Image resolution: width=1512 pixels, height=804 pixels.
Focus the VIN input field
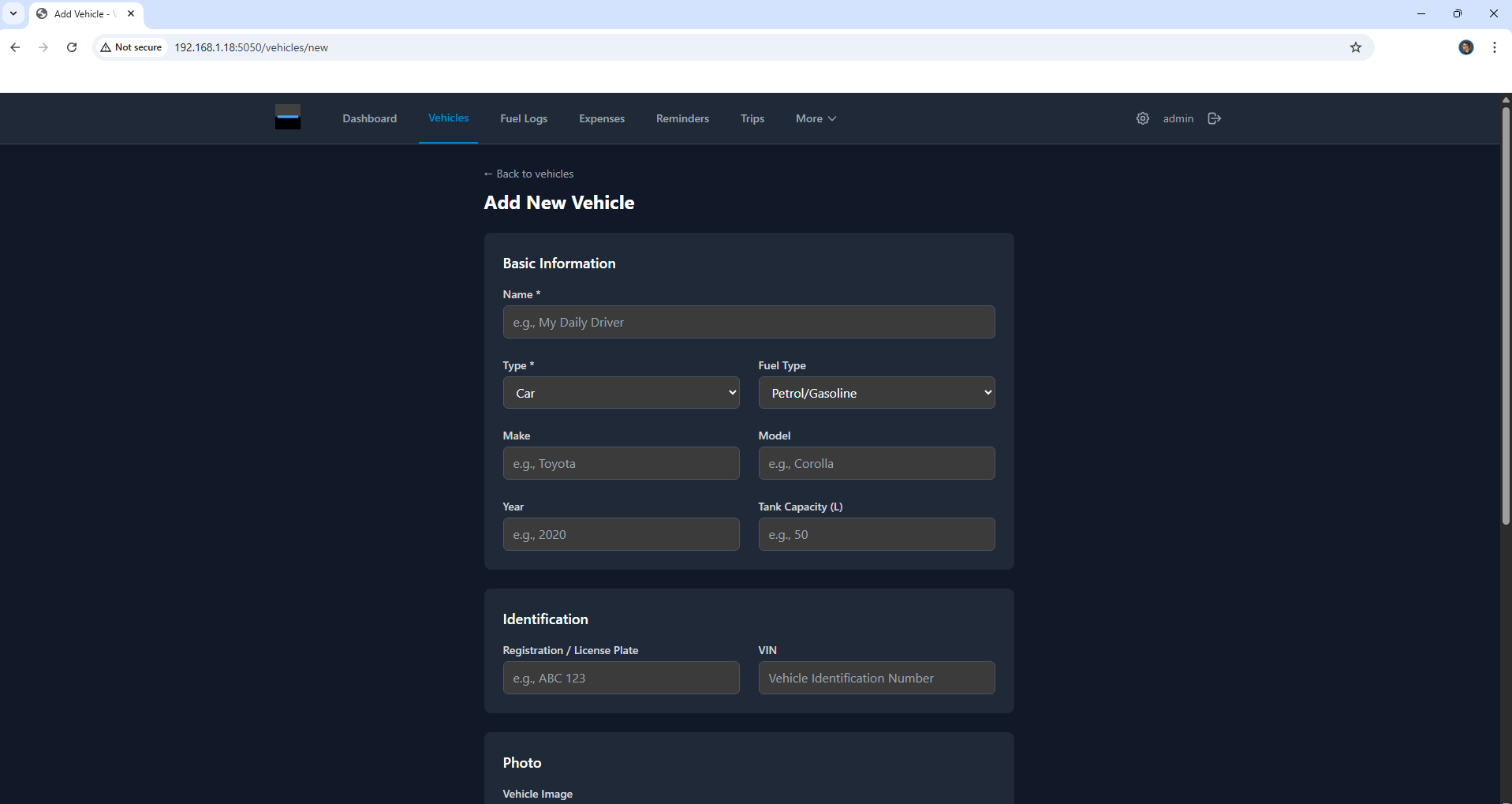tap(875, 677)
